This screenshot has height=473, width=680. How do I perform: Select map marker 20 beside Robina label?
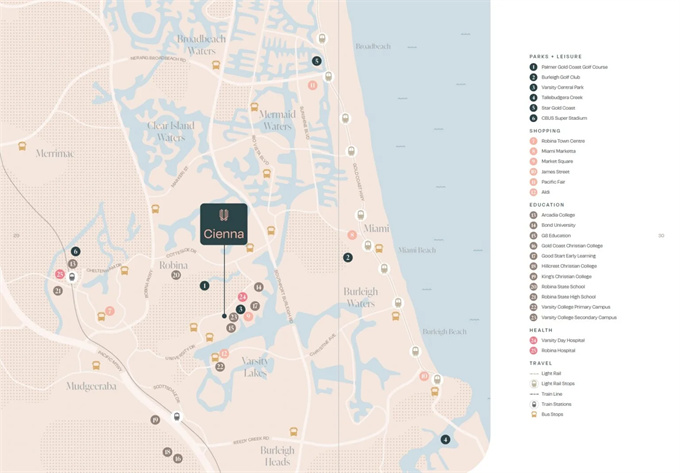coord(176,275)
